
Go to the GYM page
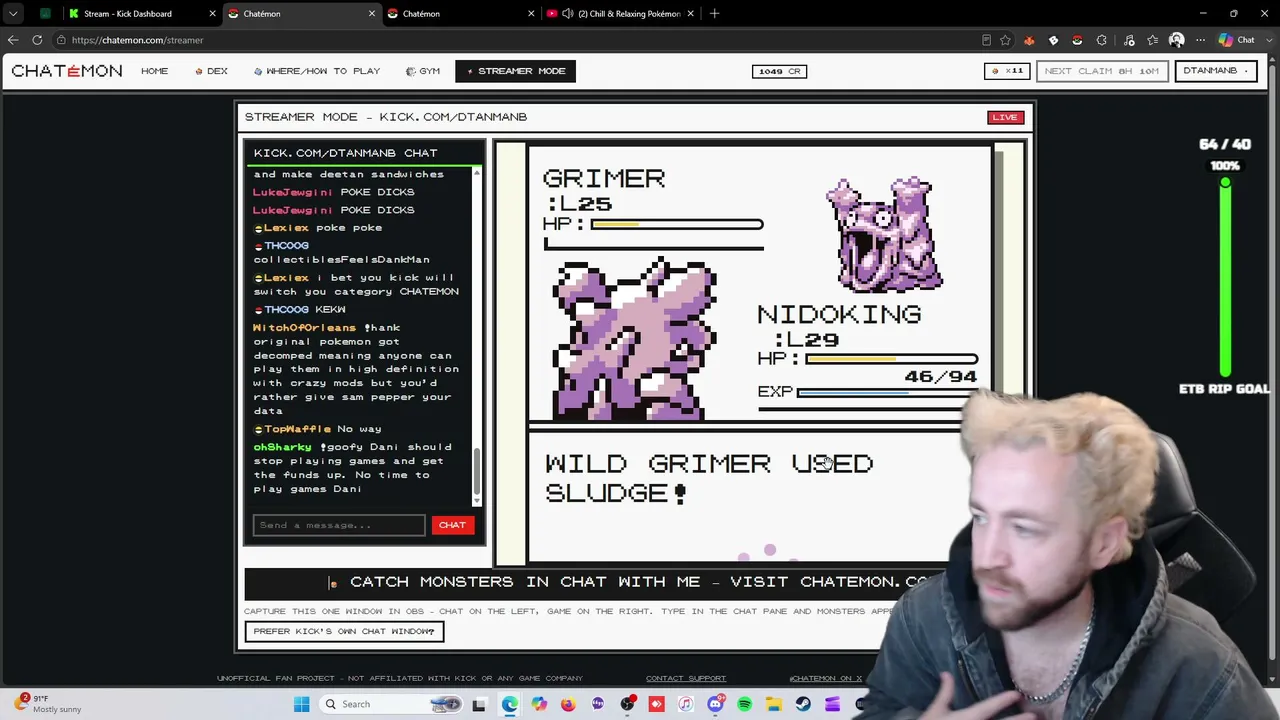point(423,71)
